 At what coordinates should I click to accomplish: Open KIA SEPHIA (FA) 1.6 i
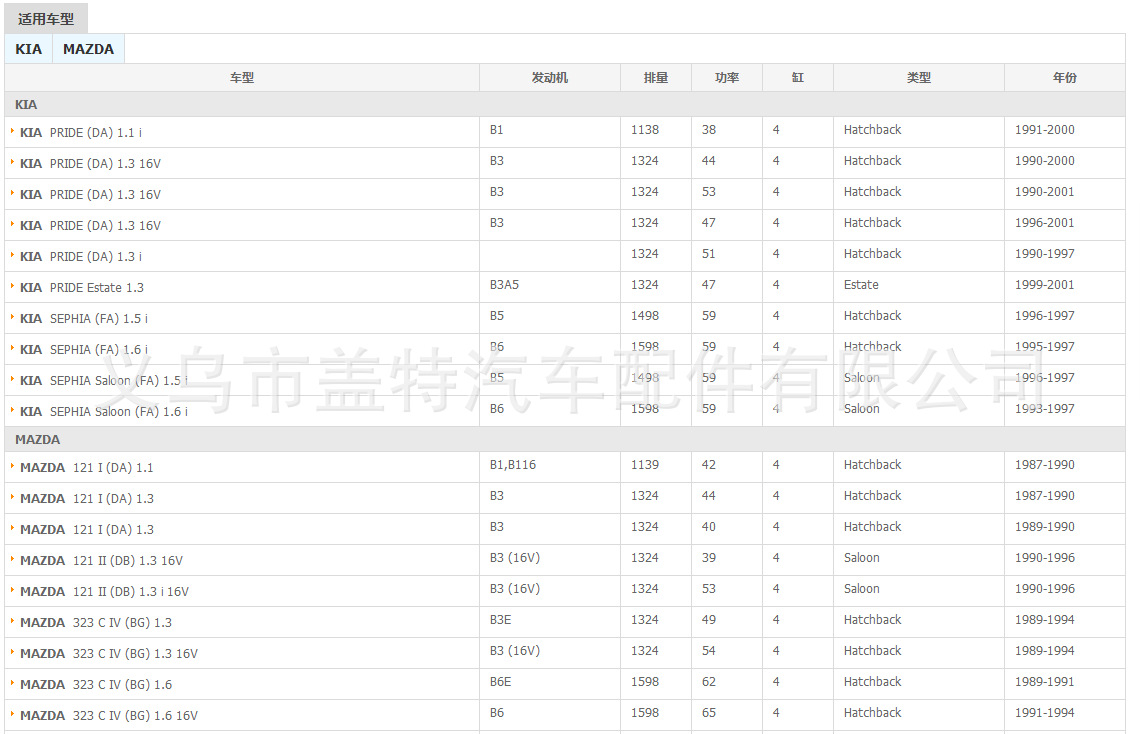(x=84, y=350)
